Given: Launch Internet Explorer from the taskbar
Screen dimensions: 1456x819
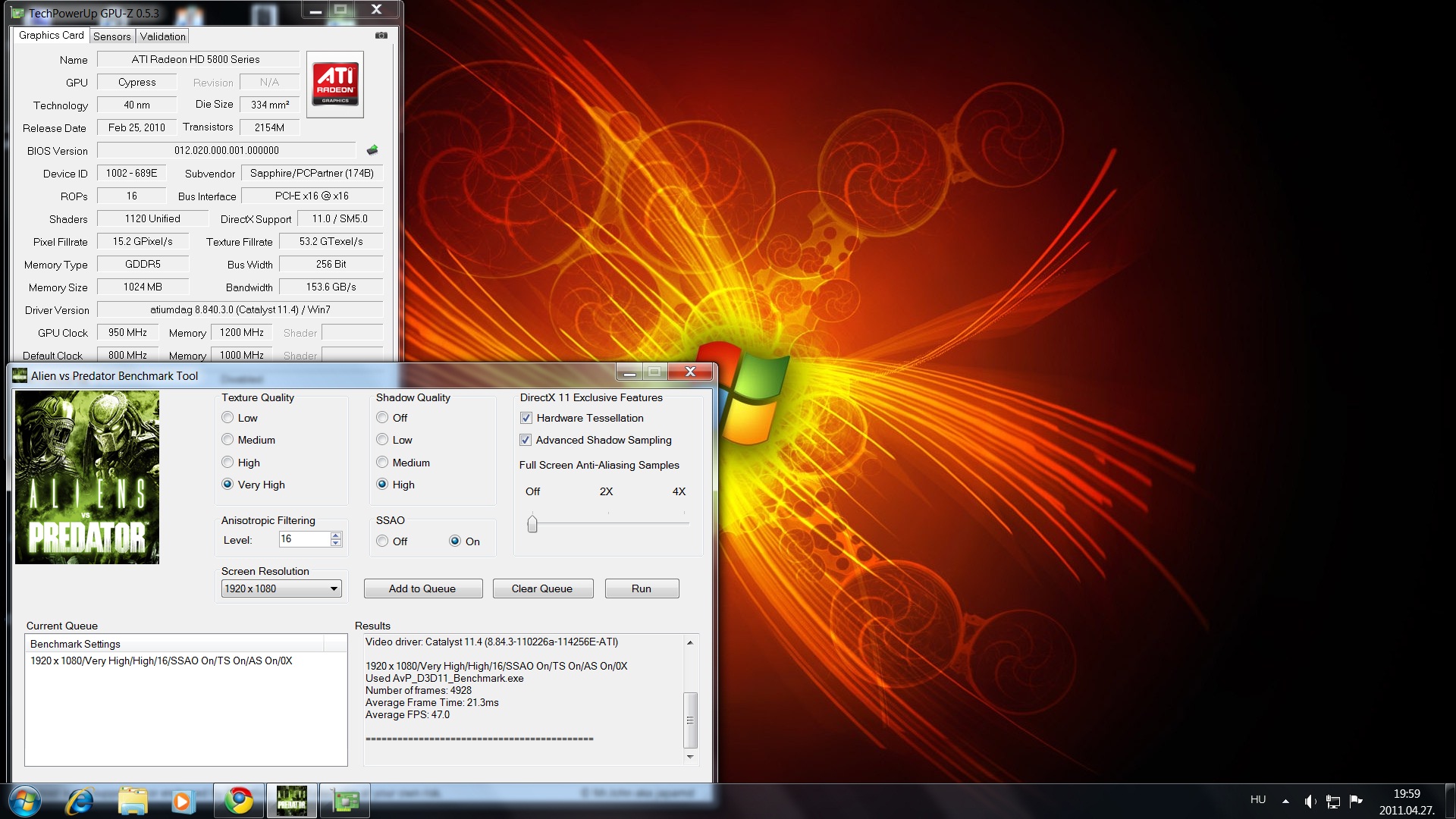Looking at the screenshot, I should (79, 801).
